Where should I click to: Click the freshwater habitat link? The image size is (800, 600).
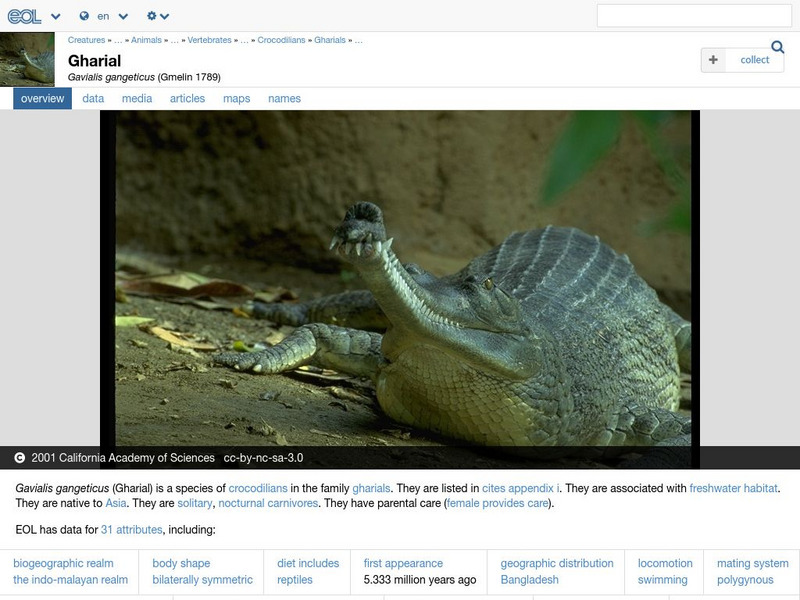click(734, 487)
